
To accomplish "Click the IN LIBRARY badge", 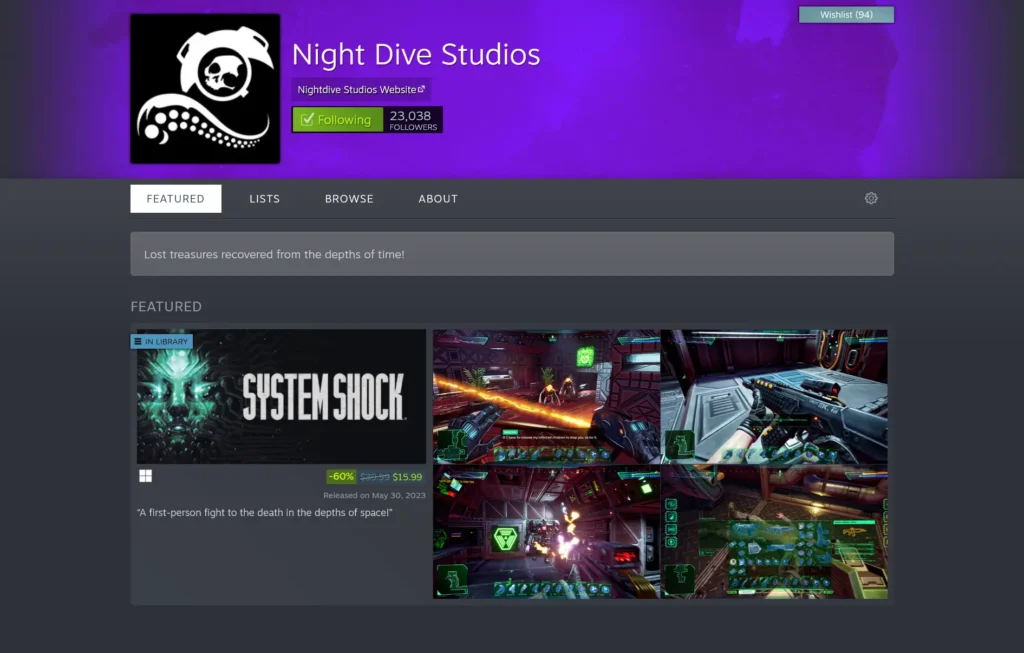I will click(x=161, y=342).
